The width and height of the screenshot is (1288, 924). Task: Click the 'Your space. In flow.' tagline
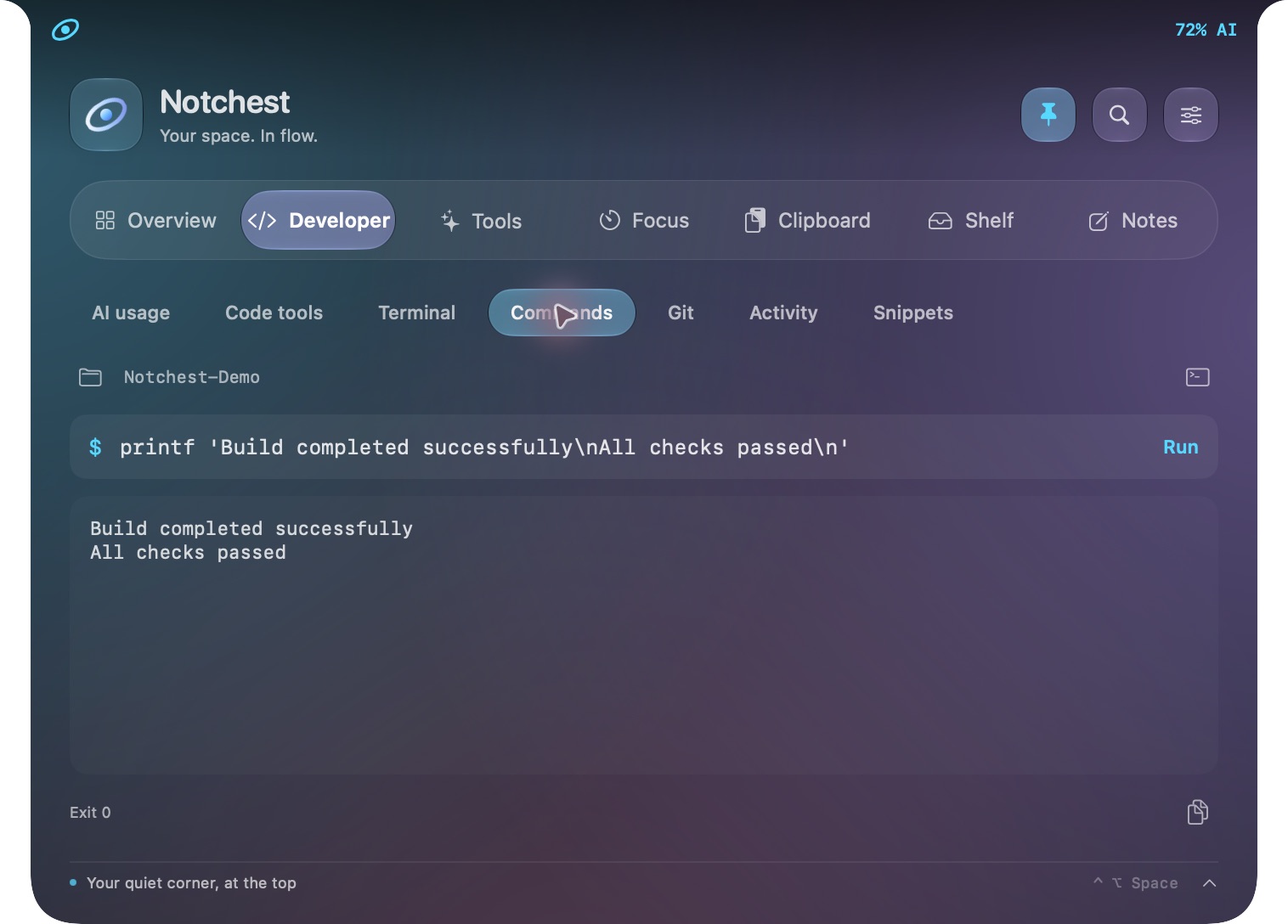click(x=239, y=136)
